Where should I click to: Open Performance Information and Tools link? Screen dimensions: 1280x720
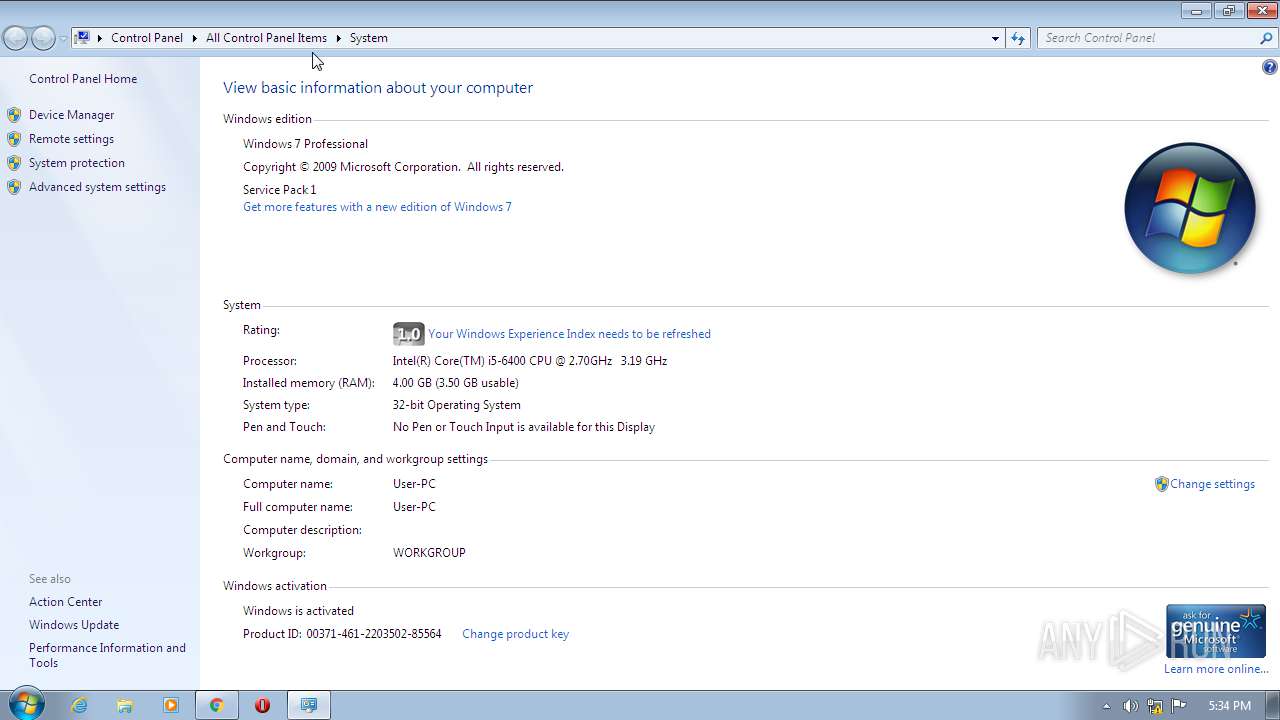click(x=107, y=655)
